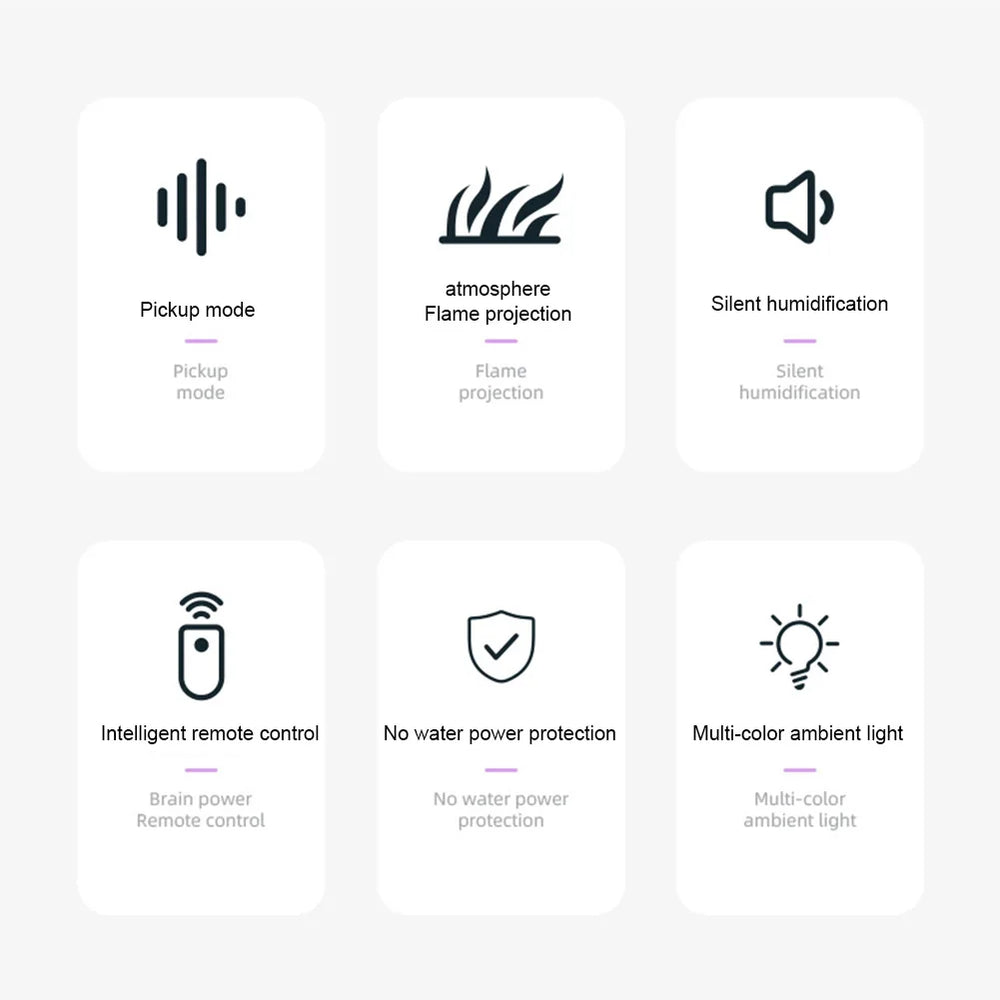Click 'Brain power Remote control' gray text
This screenshot has width=1000, height=1000.
click(x=201, y=809)
